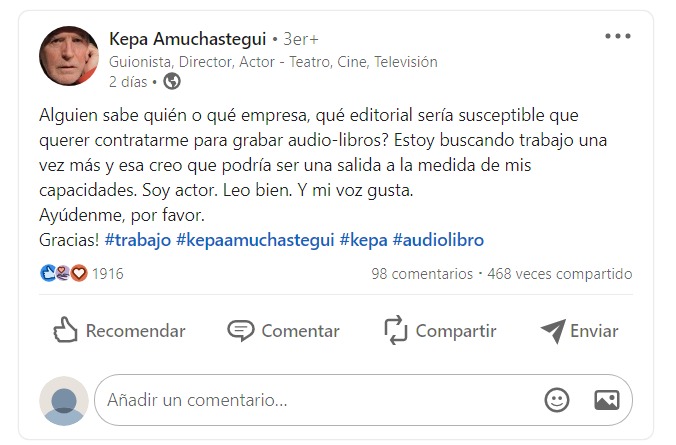Open the #kepa hashtag link
Image resolution: width=676 pixels, height=445 pixels.
tap(363, 240)
